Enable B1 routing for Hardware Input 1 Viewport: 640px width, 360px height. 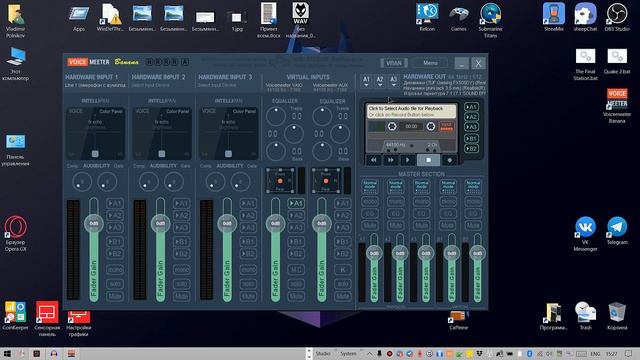(115, 242)
